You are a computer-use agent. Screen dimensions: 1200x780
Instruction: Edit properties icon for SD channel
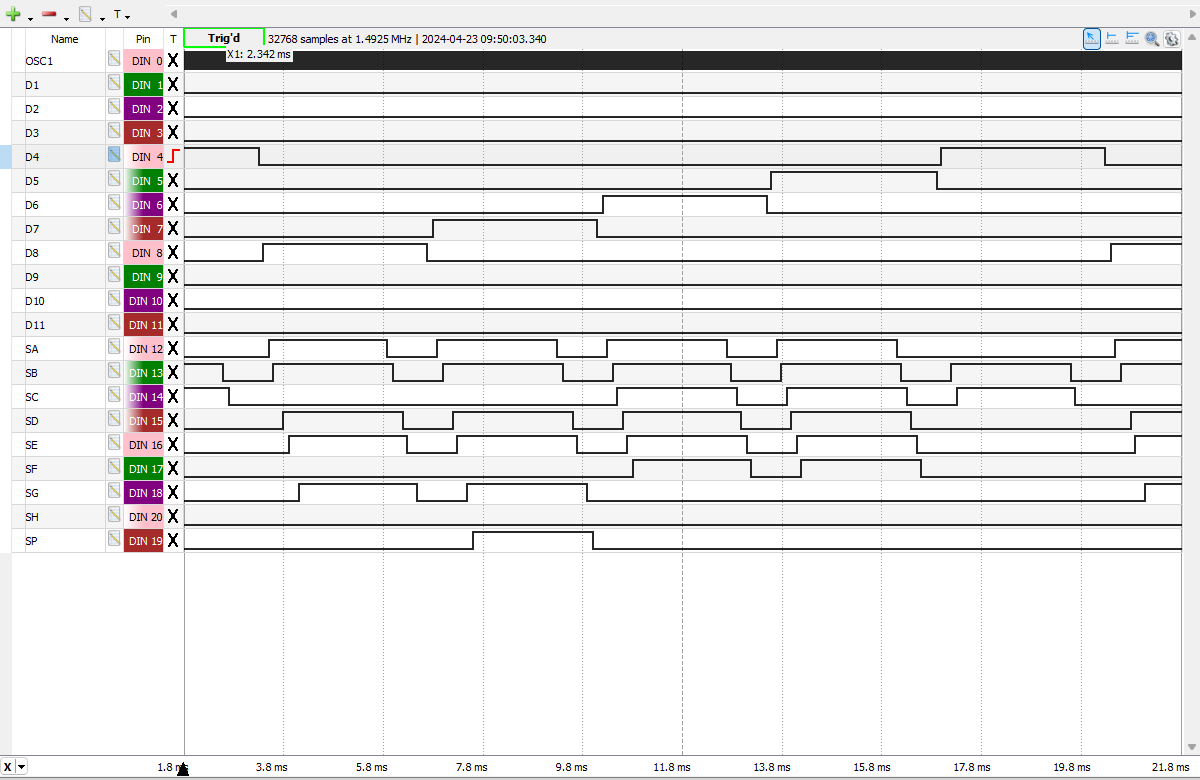[x=114, y=420]
